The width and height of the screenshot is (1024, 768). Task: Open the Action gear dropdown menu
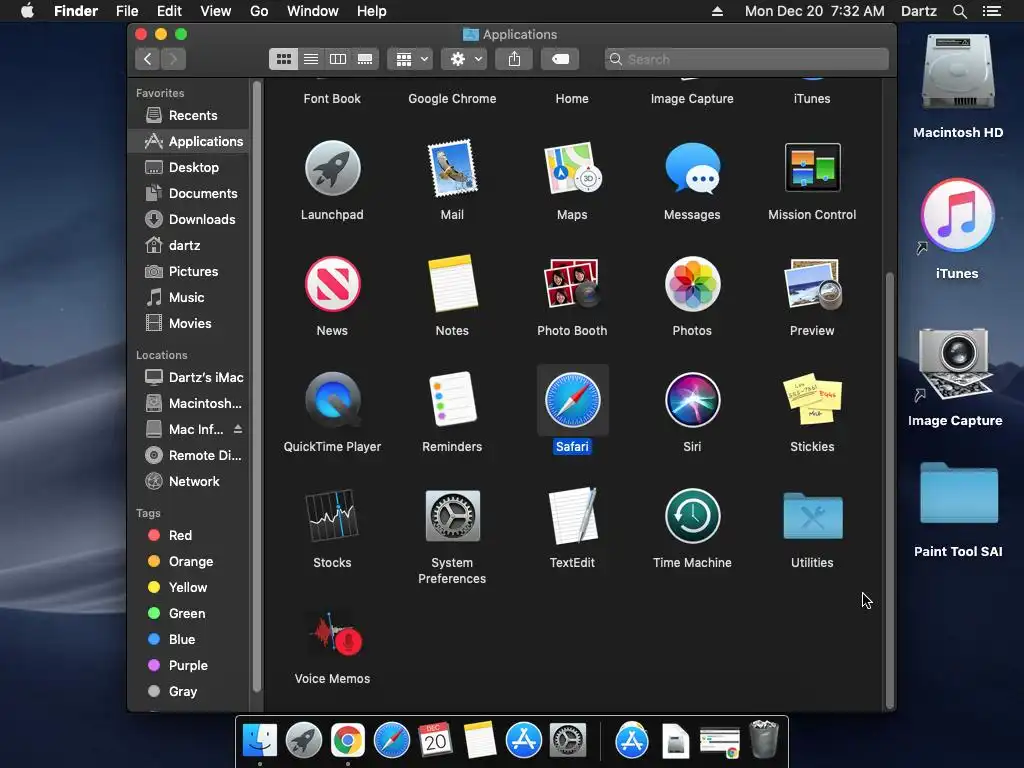pyautogui.click(x=464, y=59)
